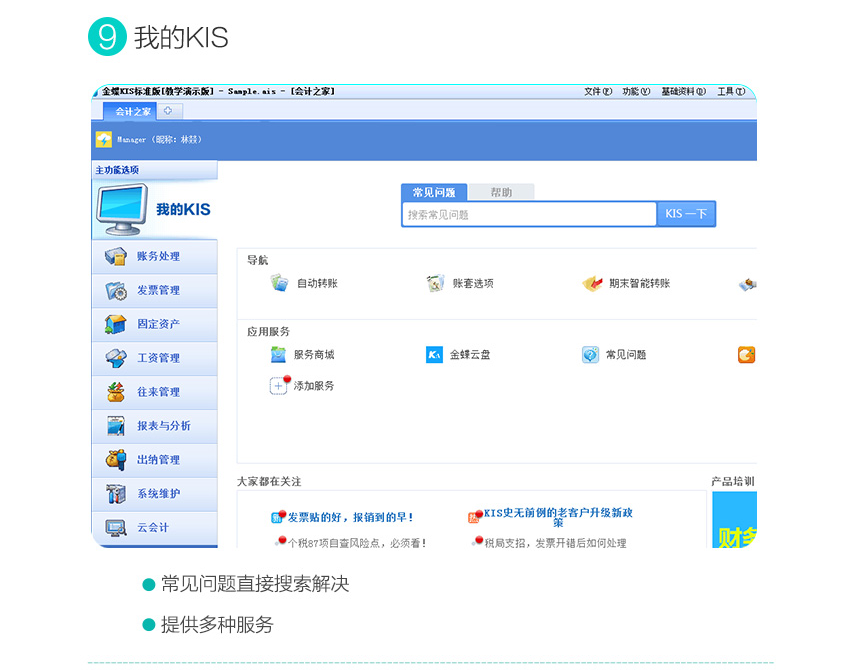This screenshot has width=854, height=670.
Task: Switch to the 帮助 tab
Action: [x=501, y=192]
